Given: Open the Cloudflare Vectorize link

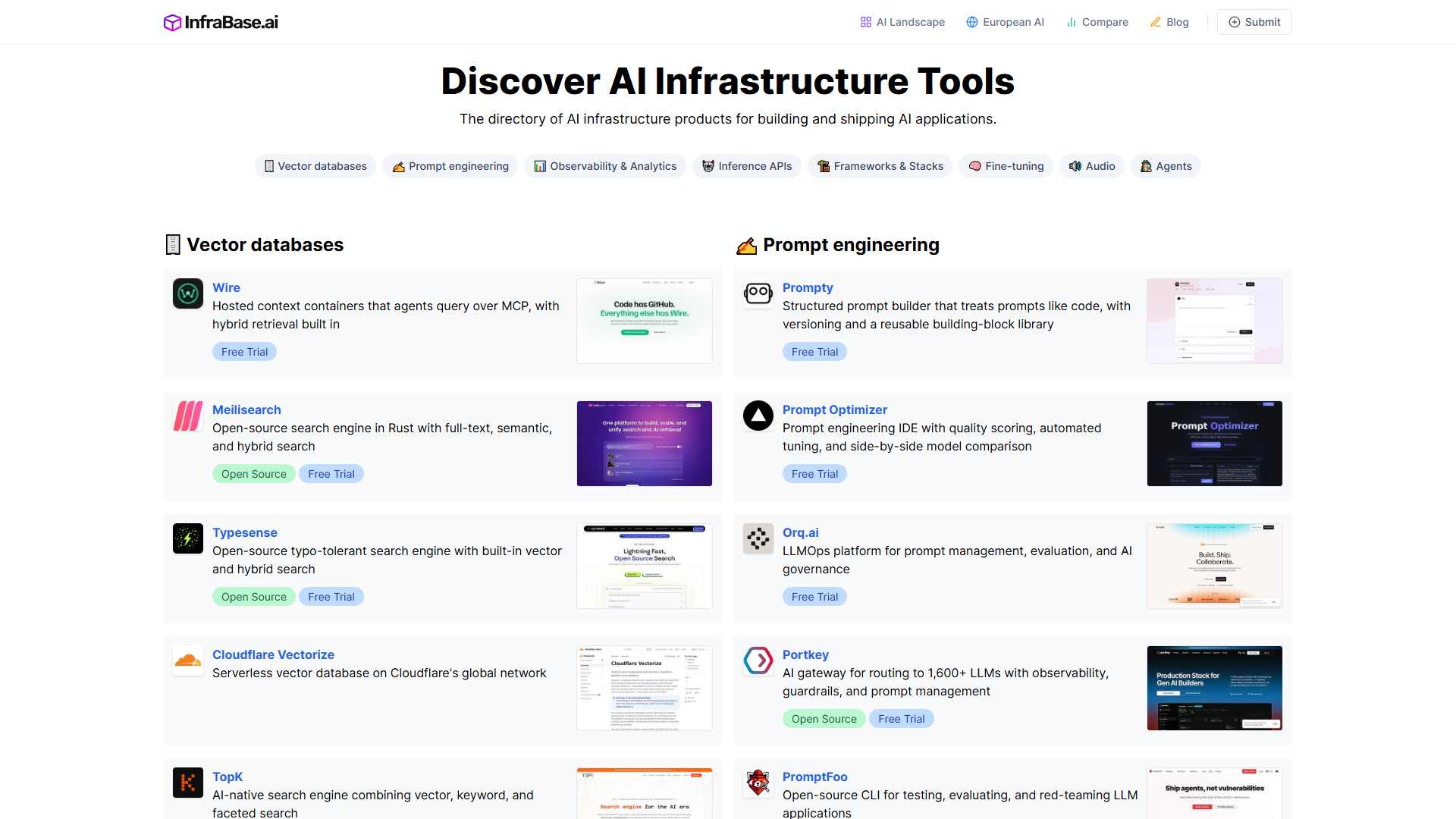Looking at the screenshot, I should [273, 654].
